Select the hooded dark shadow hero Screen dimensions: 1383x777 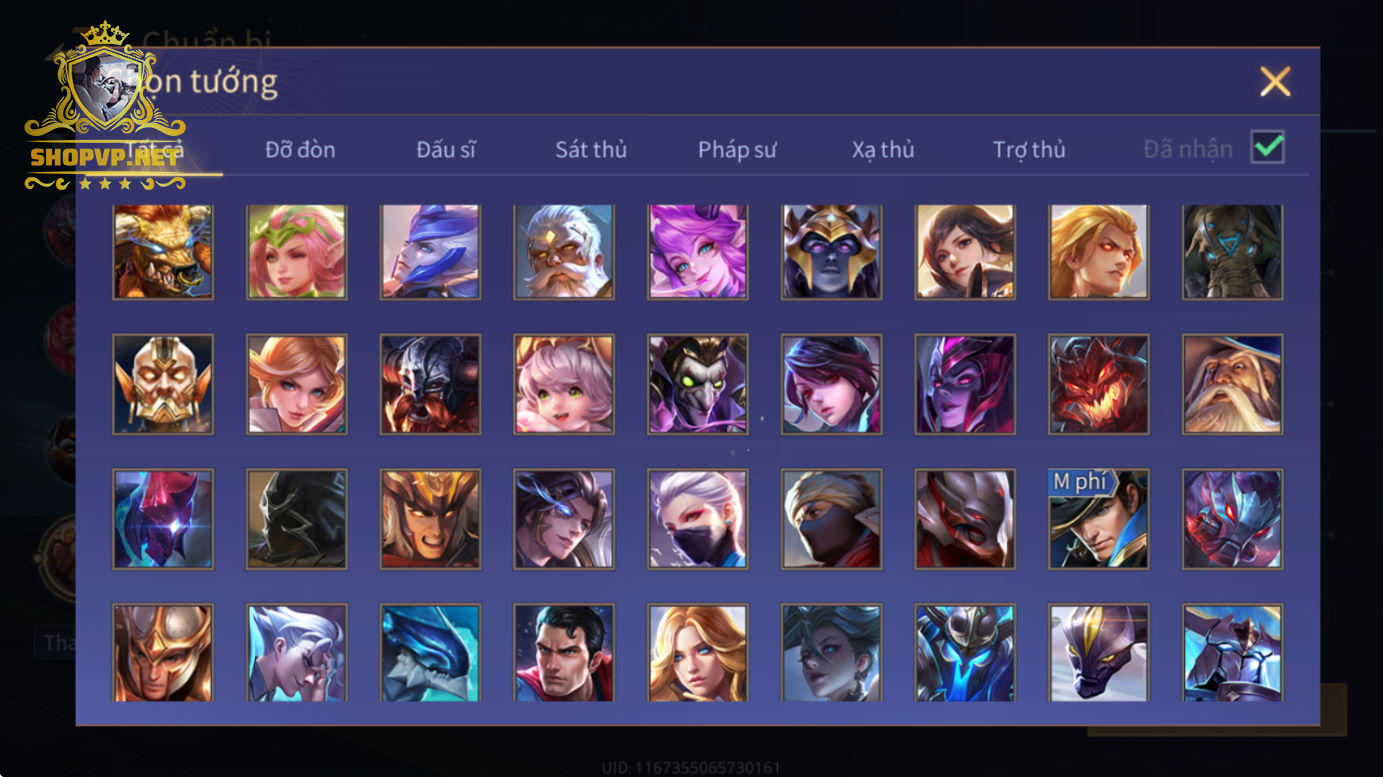point(297,519)
